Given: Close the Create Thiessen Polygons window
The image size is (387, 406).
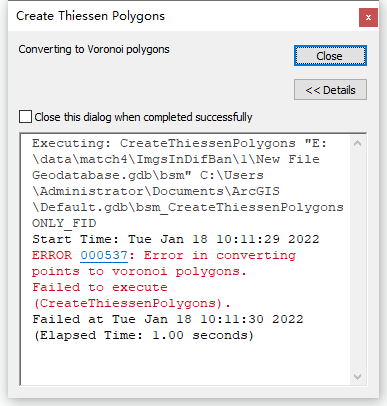Looking at the screenshot, I should click(368, 17).
